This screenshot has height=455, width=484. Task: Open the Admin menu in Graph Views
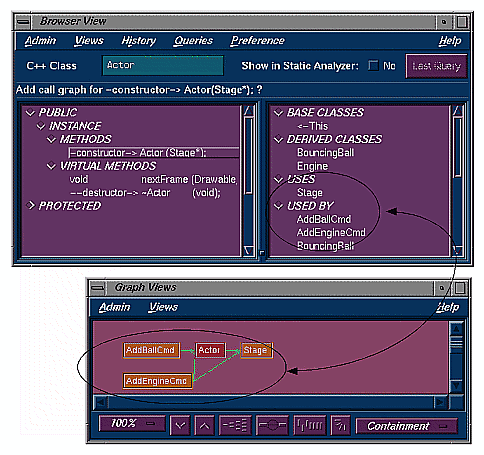(114, 307)
